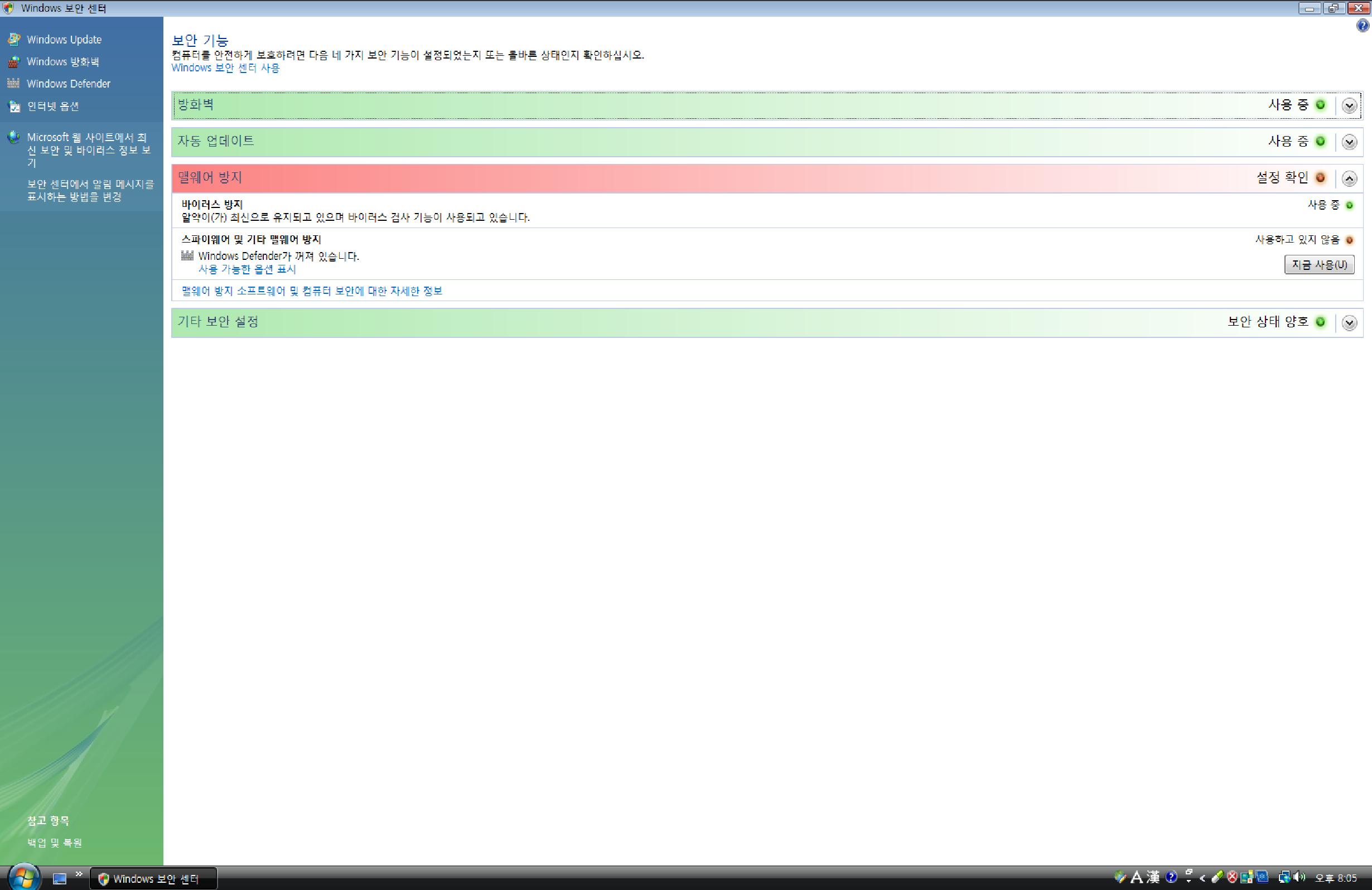Viewport: 1372px width, 890px height.
Task: Click the 알약이(가) 최신으로 유지 status sentence
Action: point(356,217)
